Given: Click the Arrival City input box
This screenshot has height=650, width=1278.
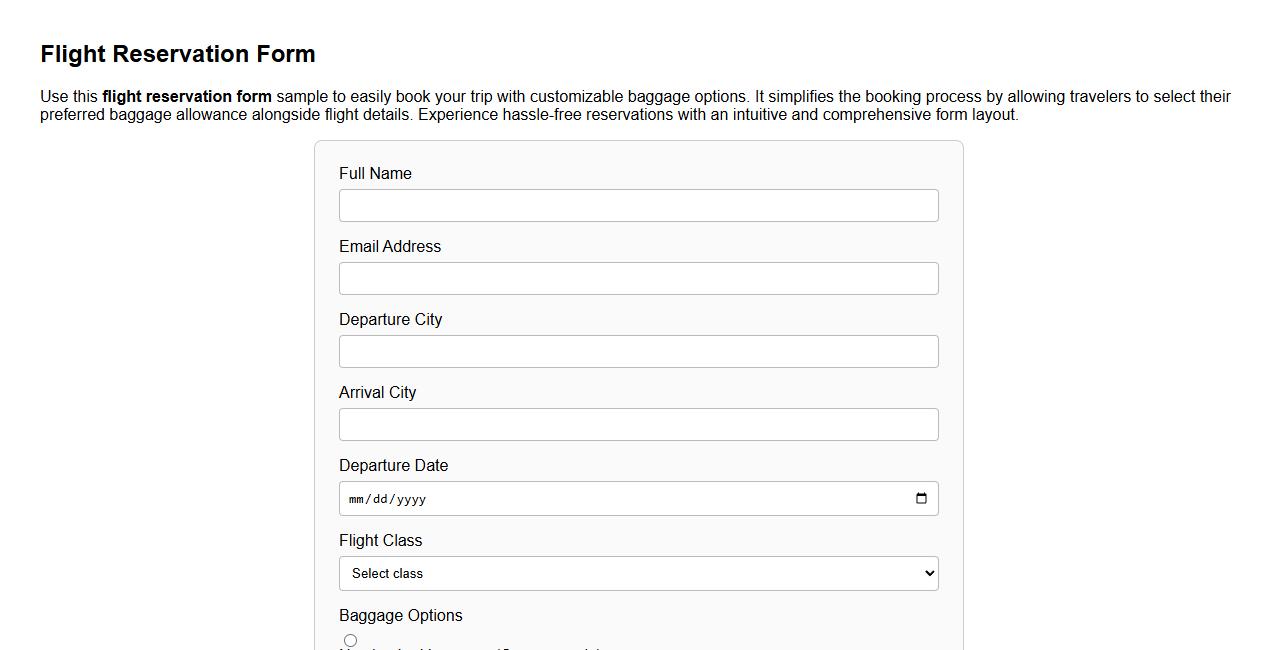Looking at the screenshot, I should pos(639,424).
